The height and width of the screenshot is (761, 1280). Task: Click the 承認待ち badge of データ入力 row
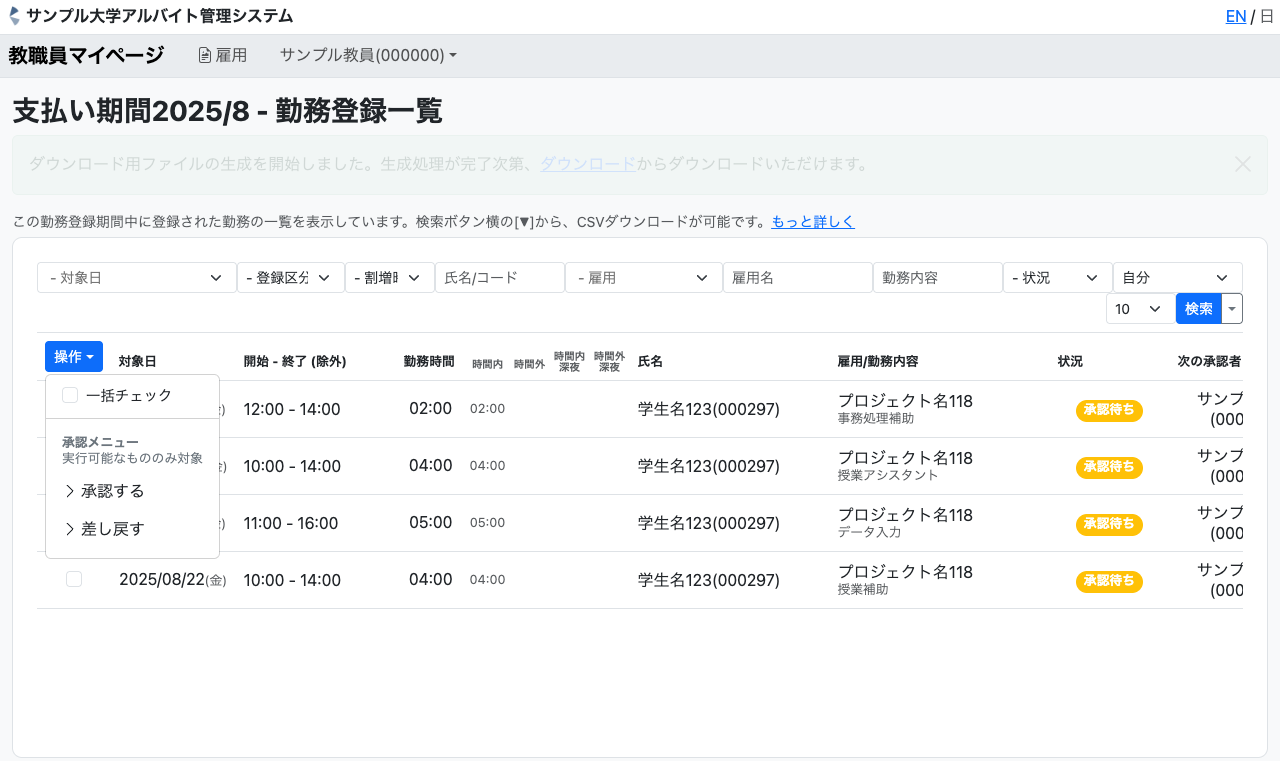pos(1109,524)
